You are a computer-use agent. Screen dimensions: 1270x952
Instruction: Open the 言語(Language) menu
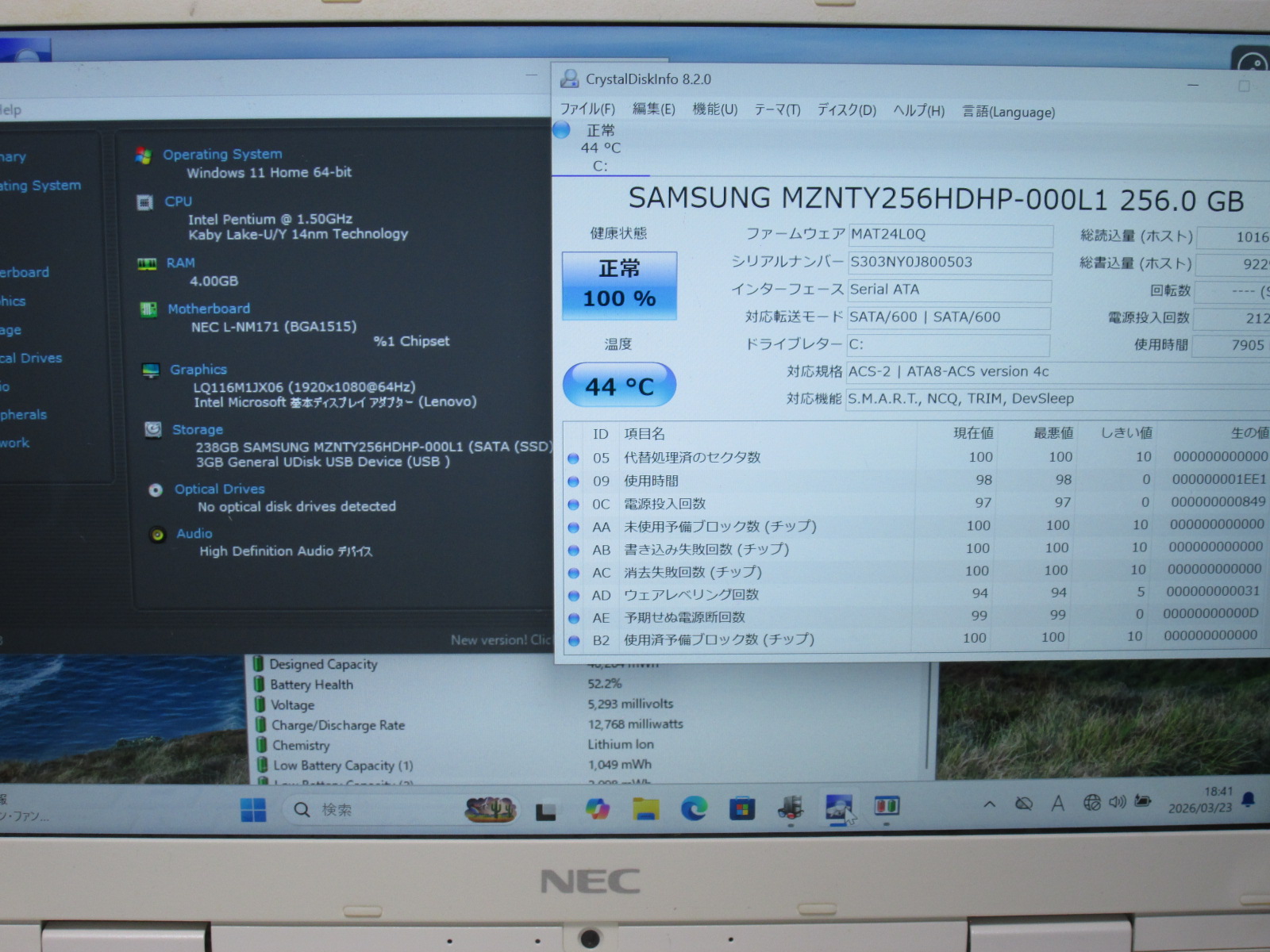click(x=1008, y=112)
